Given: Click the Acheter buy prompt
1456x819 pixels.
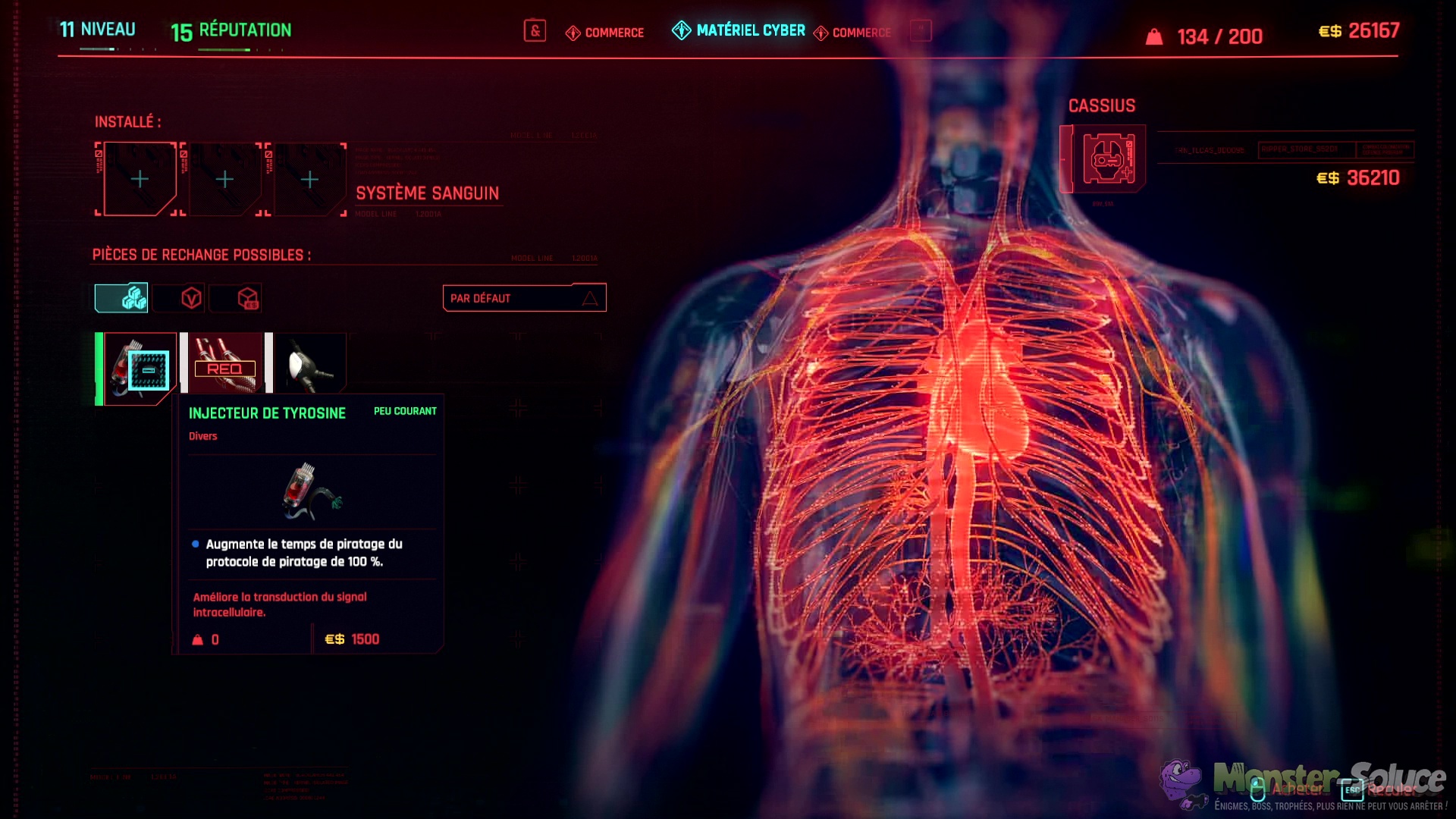Looking at the screenshot, I should tap(1287, 789).
